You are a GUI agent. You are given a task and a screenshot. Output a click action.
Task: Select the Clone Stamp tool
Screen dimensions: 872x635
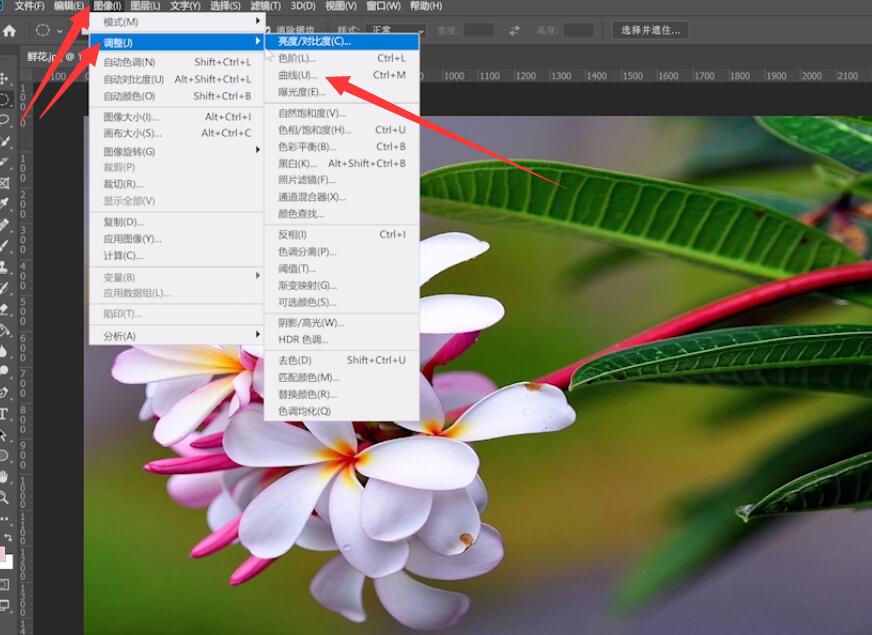click(4, 267)
